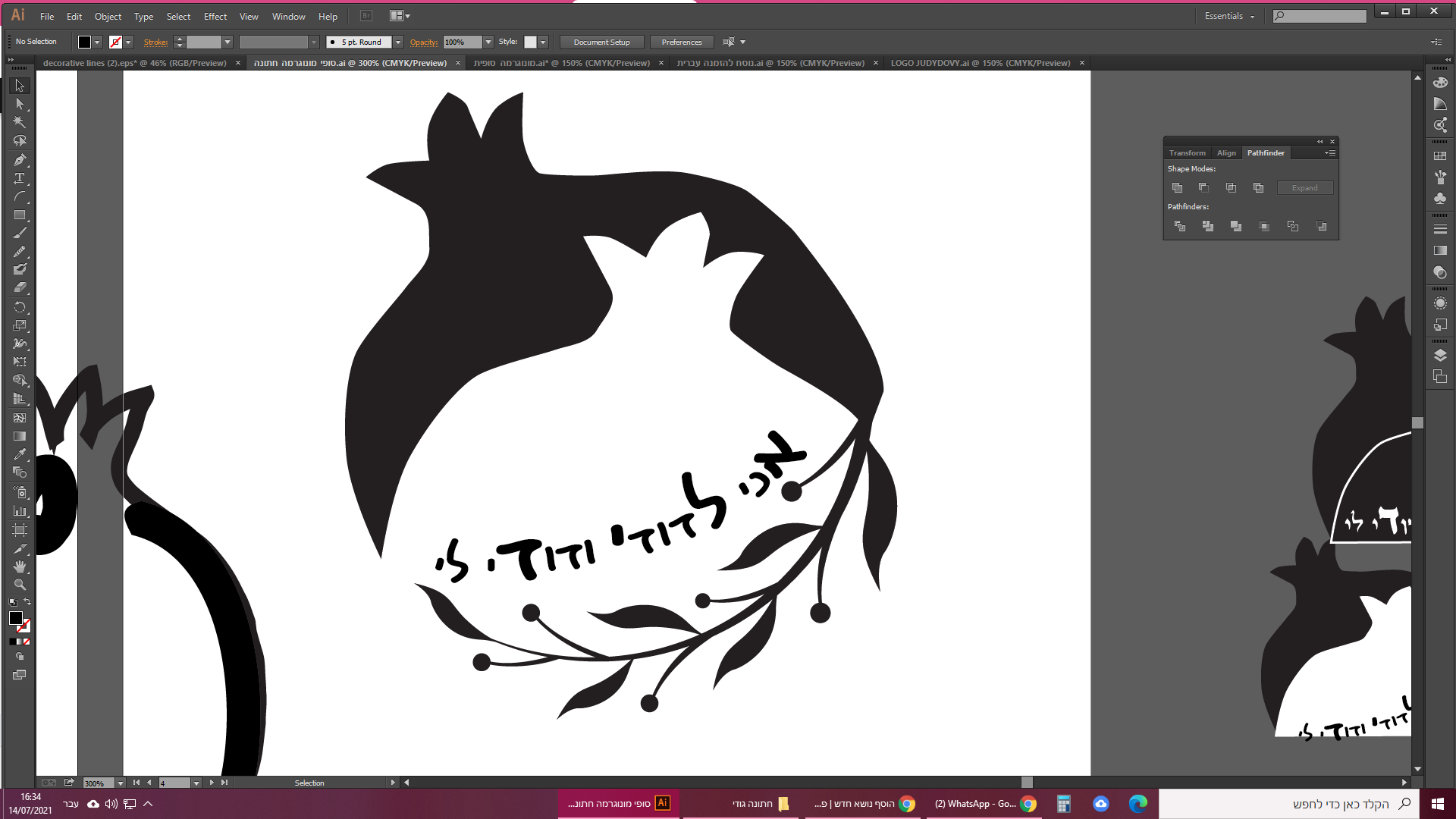The image size is (1456, 819).
Task: Click the fill color swatch in control bar
Action: tap(84, 42)
